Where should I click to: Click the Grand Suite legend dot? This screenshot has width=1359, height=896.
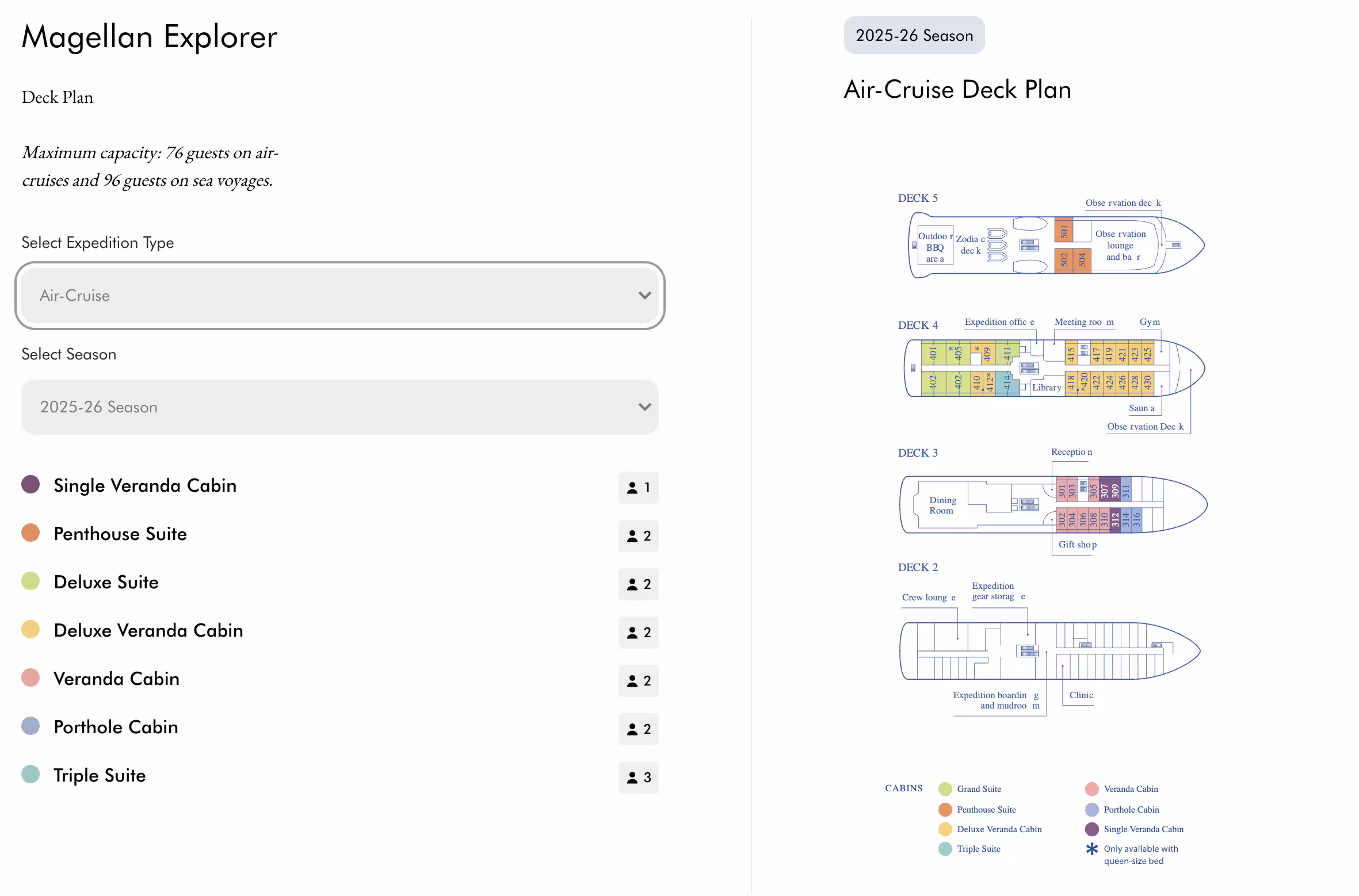click(945, 789)
